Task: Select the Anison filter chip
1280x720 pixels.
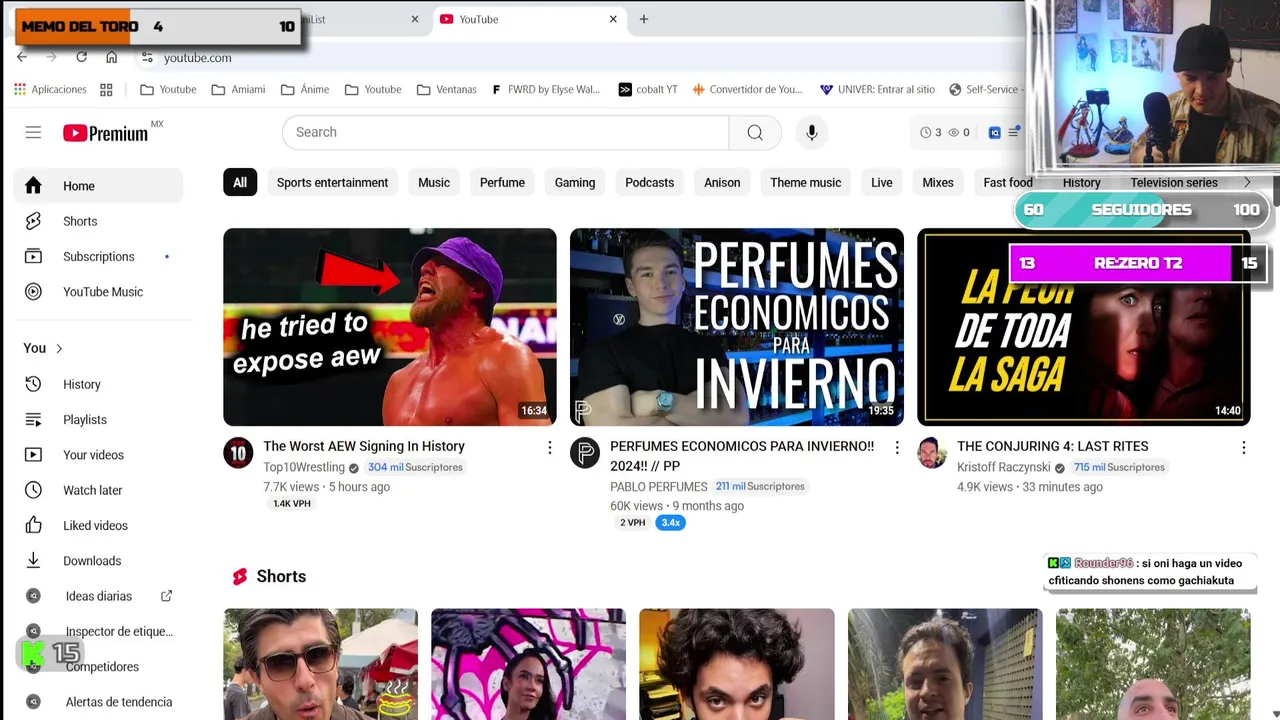Action: (x=722, y=182)
